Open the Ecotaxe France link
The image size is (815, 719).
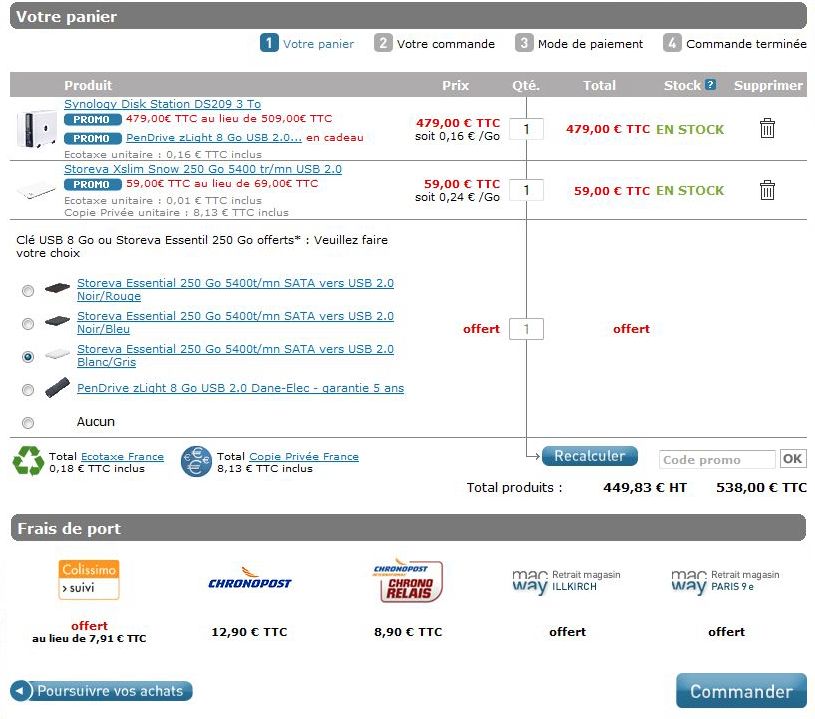point(122,456)
